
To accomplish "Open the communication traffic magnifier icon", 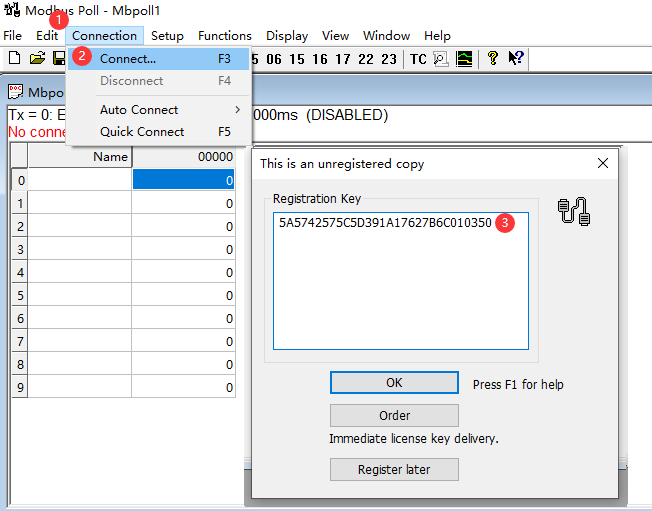I will tap(441, 59).
